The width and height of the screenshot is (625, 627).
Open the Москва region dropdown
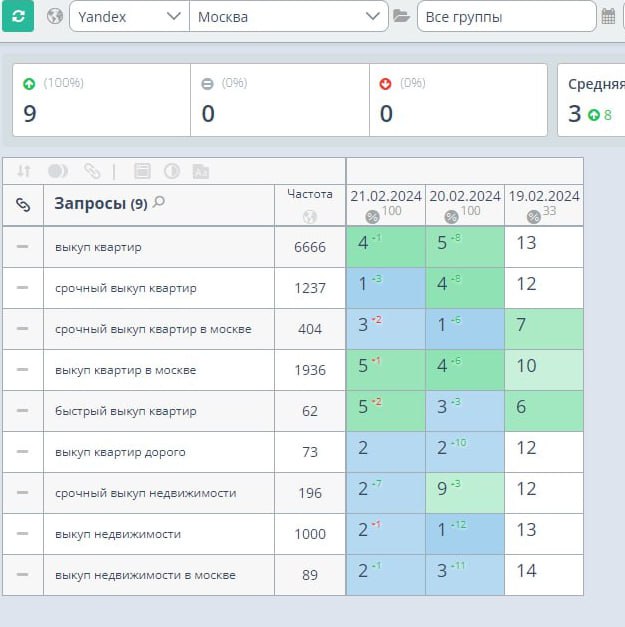tap(289, 16)
